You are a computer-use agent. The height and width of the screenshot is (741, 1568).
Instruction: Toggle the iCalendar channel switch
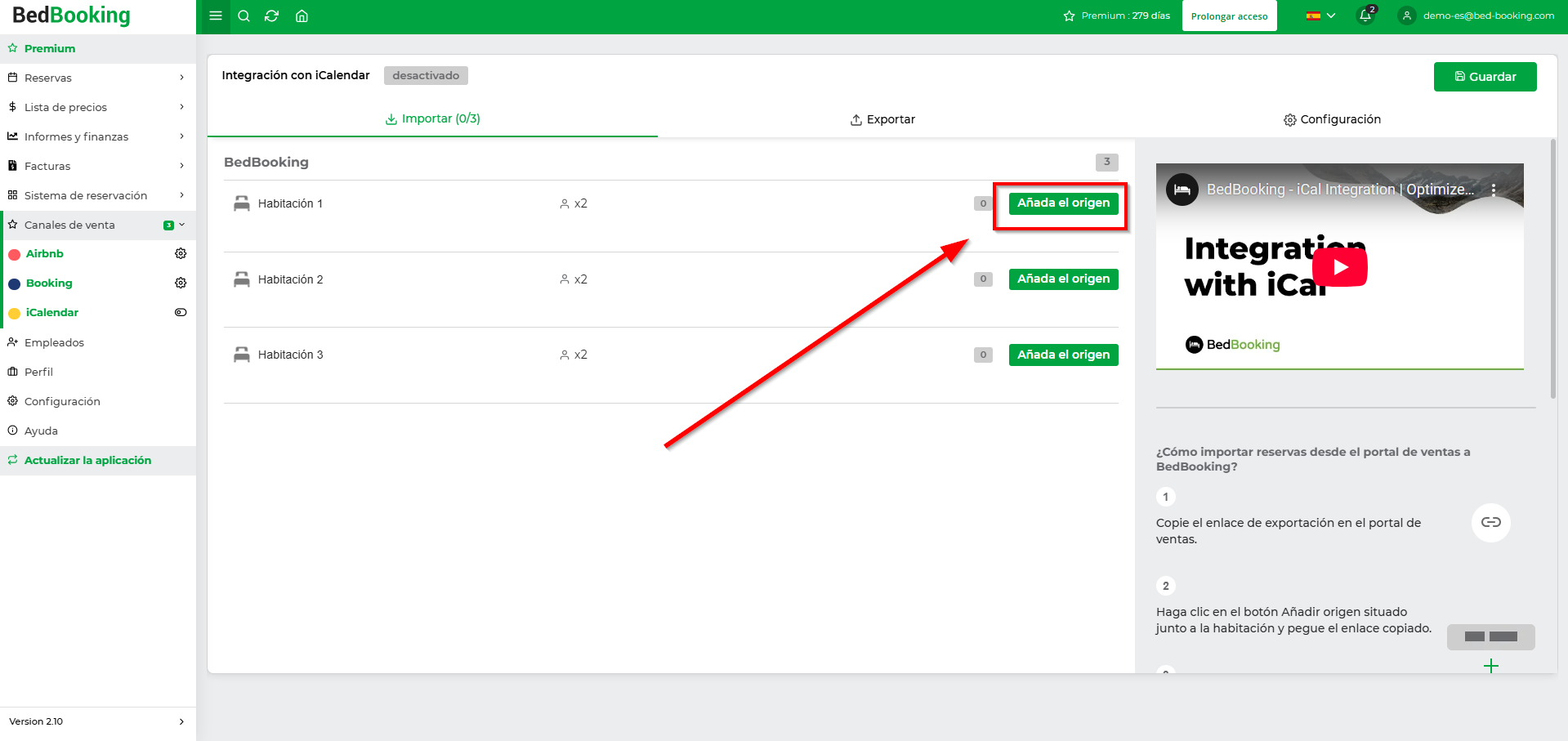pyautogui.click(x=181, y=312)
